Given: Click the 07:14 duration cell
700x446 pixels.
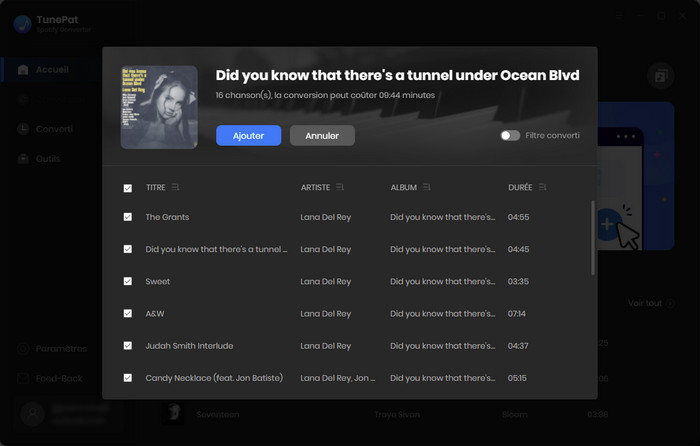Looking at the screenshot, I should click(x=517, y=313).
